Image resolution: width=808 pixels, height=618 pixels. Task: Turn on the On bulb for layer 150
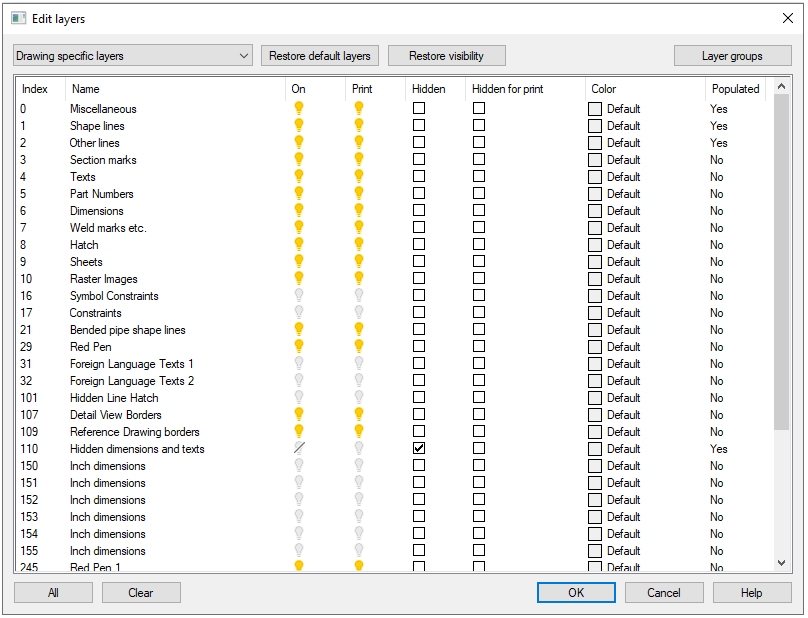pos(299,465)
